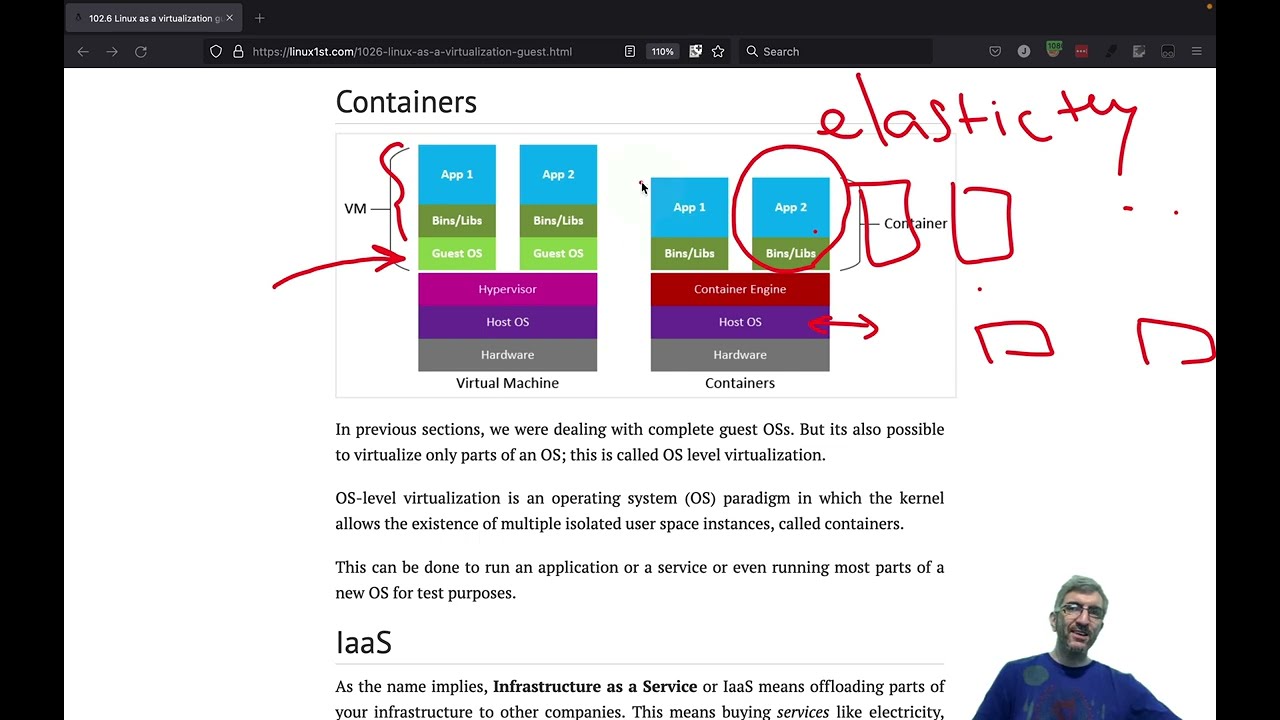Save page to Pocket
The width and height of the screenshot is (1280, 720).
(x=995, y=51)
